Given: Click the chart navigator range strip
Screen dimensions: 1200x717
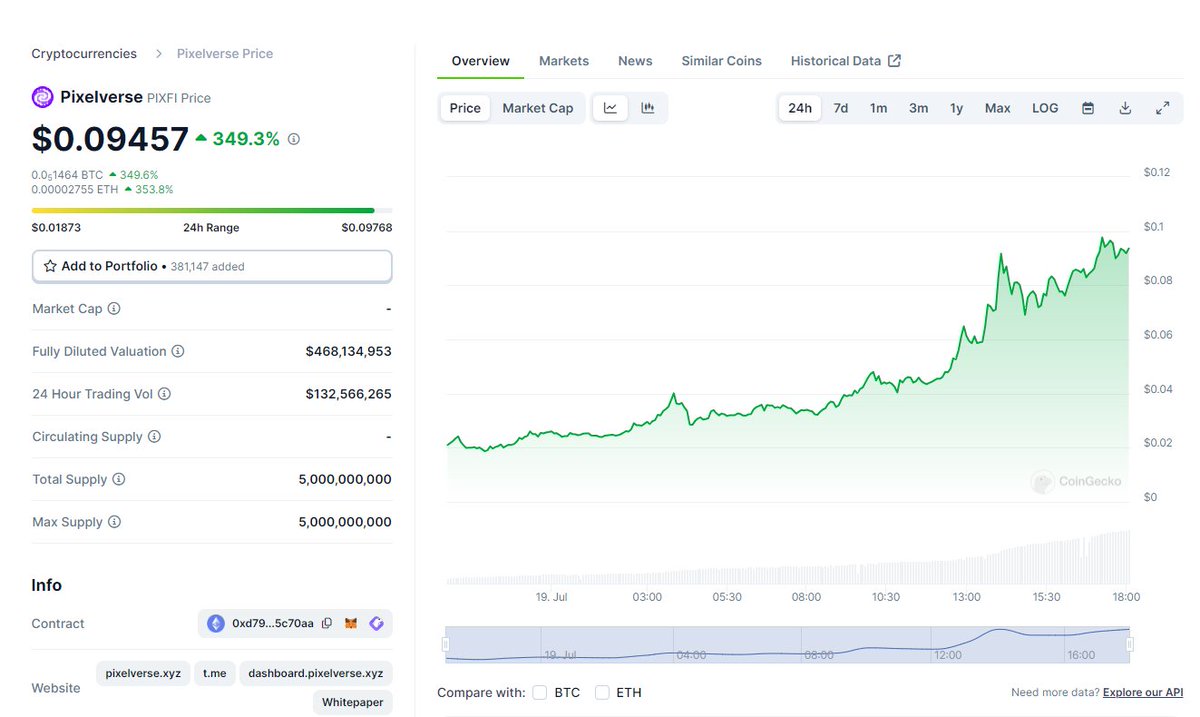Looking at the screenshot, I should (787, 644).
